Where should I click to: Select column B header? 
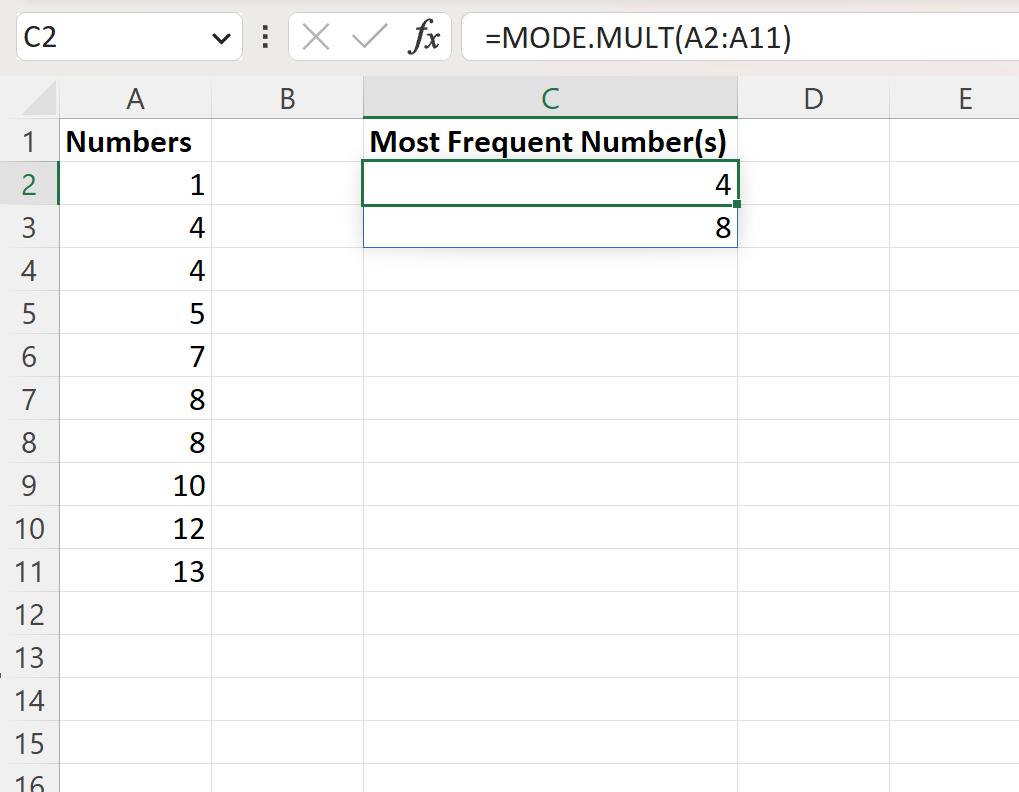[287, 99]
